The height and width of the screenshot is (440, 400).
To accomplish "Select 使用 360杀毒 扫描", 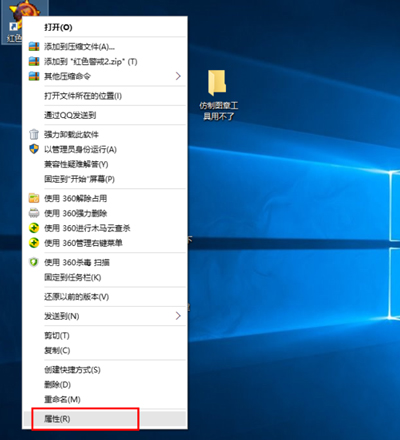I will (x=104, y=262).
